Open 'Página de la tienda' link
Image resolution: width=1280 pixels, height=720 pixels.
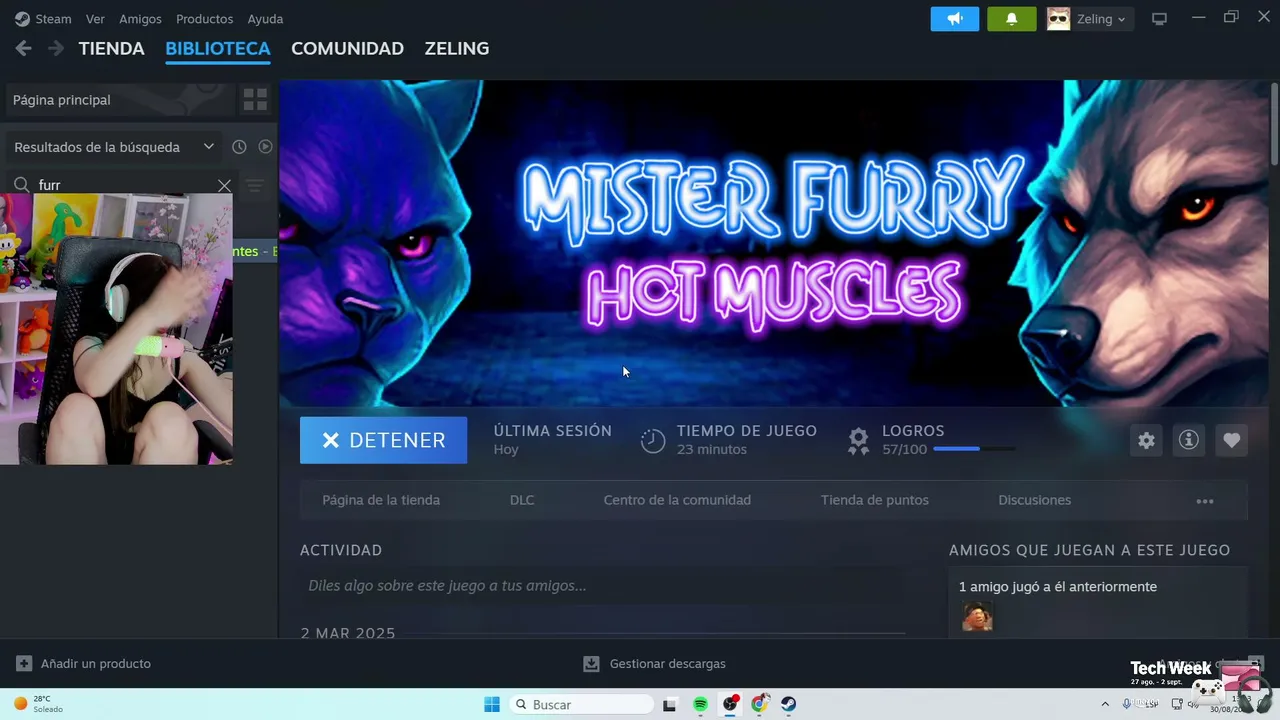click(x=381, y=500)
